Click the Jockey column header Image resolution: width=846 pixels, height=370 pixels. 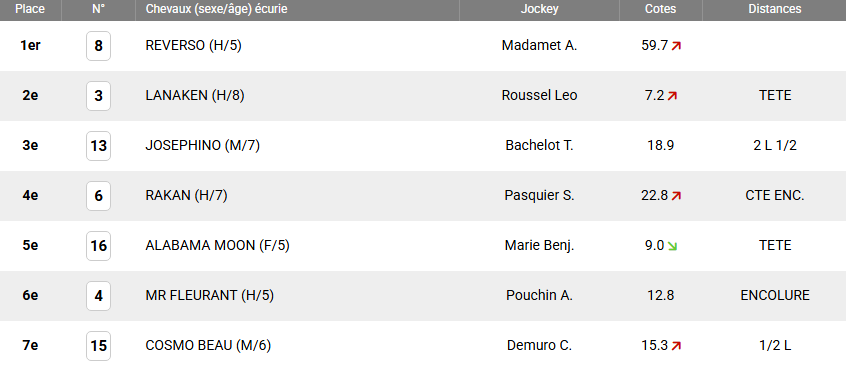pos(539,9)
